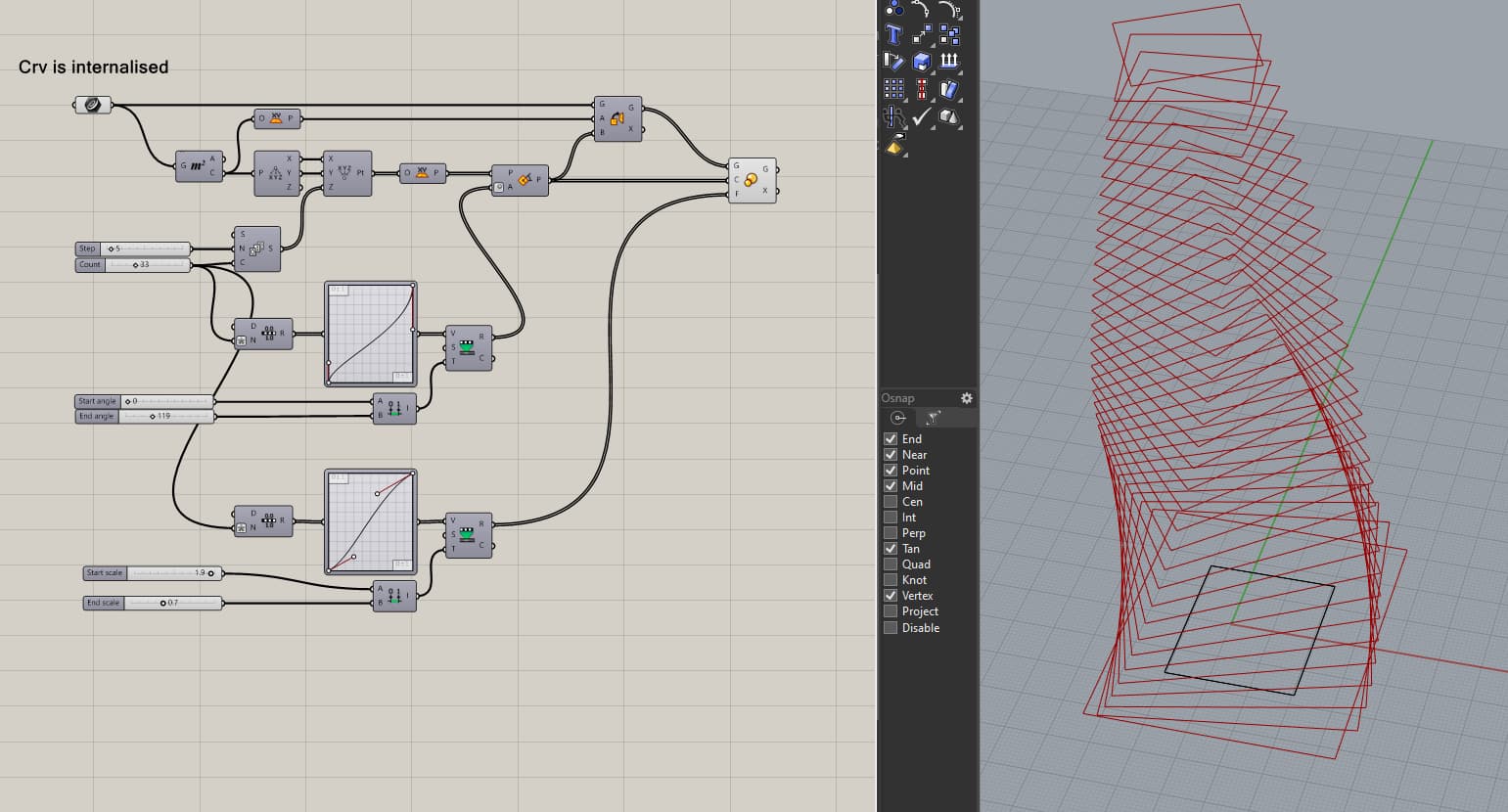Click the solid box tool icon in Rhino toolbar
The width and height of the screenshot is (1508, 812).
(921, 62)
